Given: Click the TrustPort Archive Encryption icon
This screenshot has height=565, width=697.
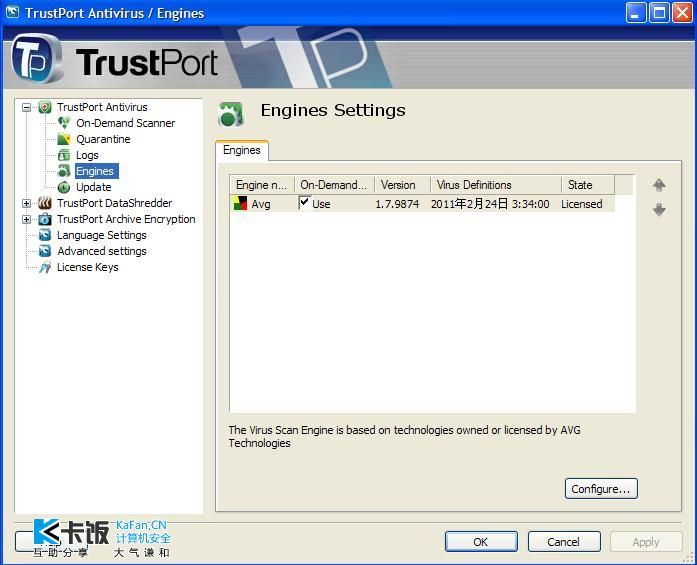Looking at the screenshot, I should pyautogui.click(x=45, y=219).
